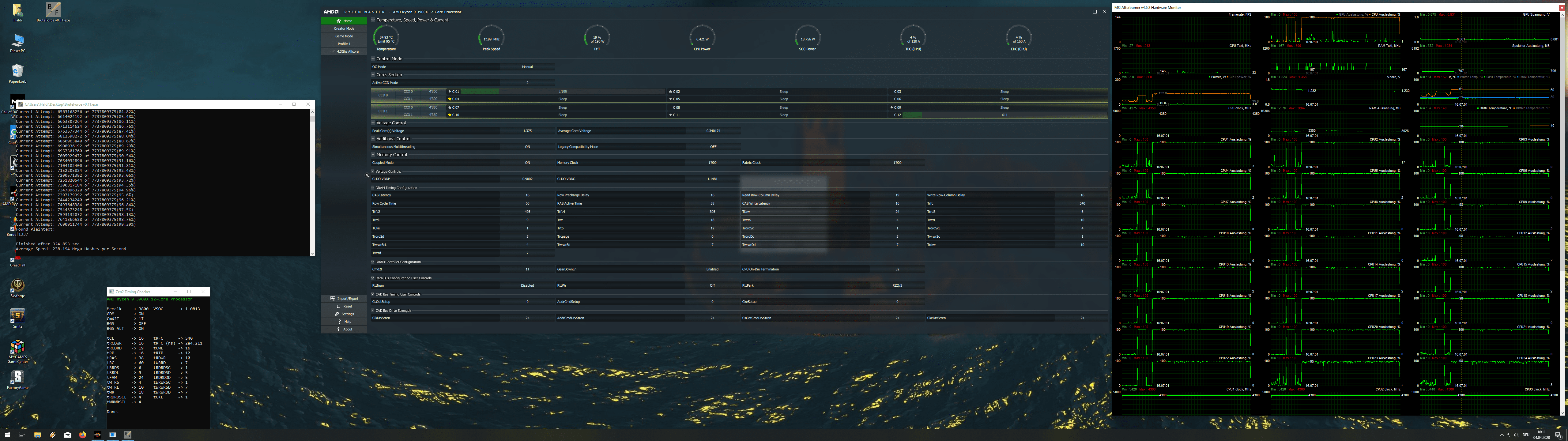Select MY.GAMES GameCenter desktop shortcut
Image resolution: width=1568 pixels, height=441 pixels.
(18, 352)
